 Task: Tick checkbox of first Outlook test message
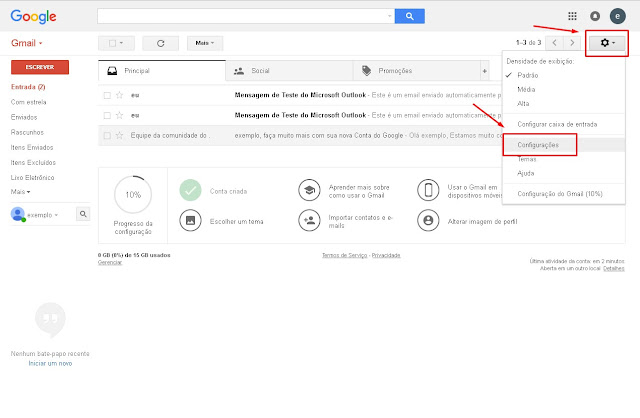[x=107, y=95]
